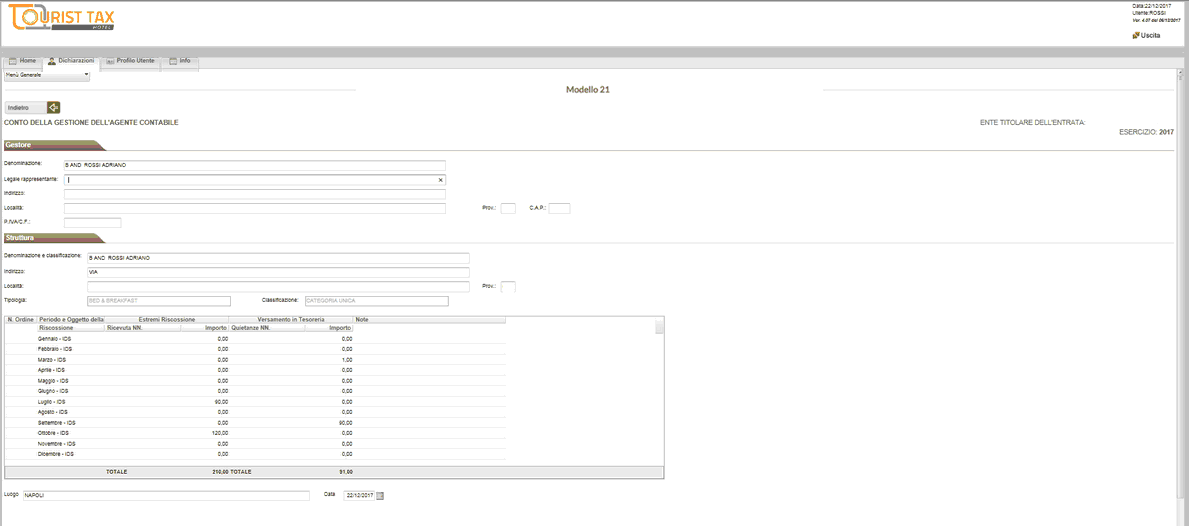Click the 1,00 value in Marzo row
This screenshot has height=526, width=1189.
347,360
